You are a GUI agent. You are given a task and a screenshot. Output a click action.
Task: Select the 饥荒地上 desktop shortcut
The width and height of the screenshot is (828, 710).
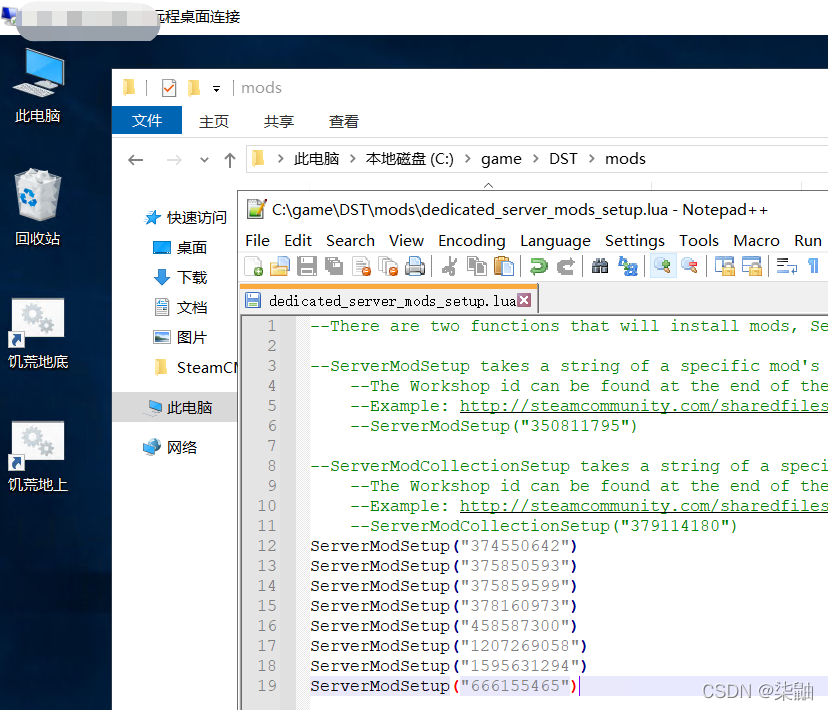point(37,457)
